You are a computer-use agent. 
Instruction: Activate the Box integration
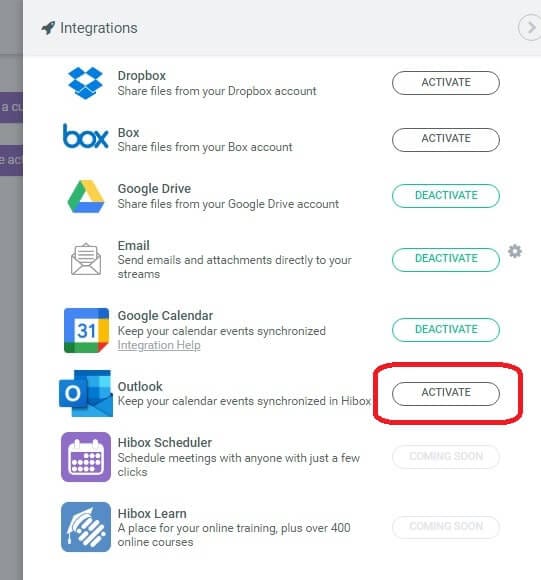click(446, 139)
